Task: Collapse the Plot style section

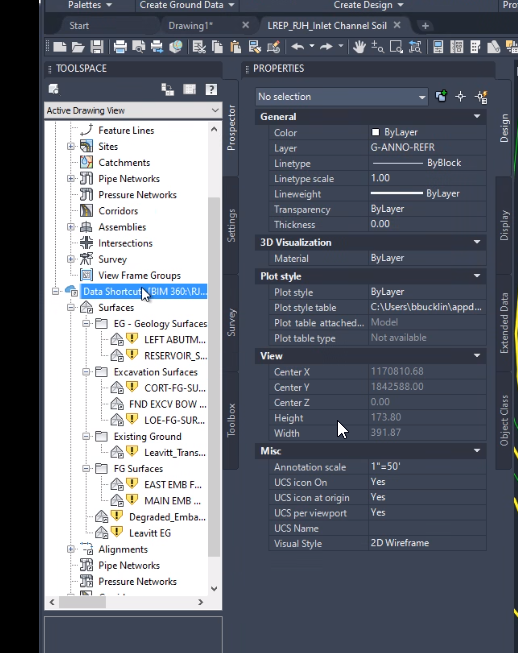Action: point(477,276)
